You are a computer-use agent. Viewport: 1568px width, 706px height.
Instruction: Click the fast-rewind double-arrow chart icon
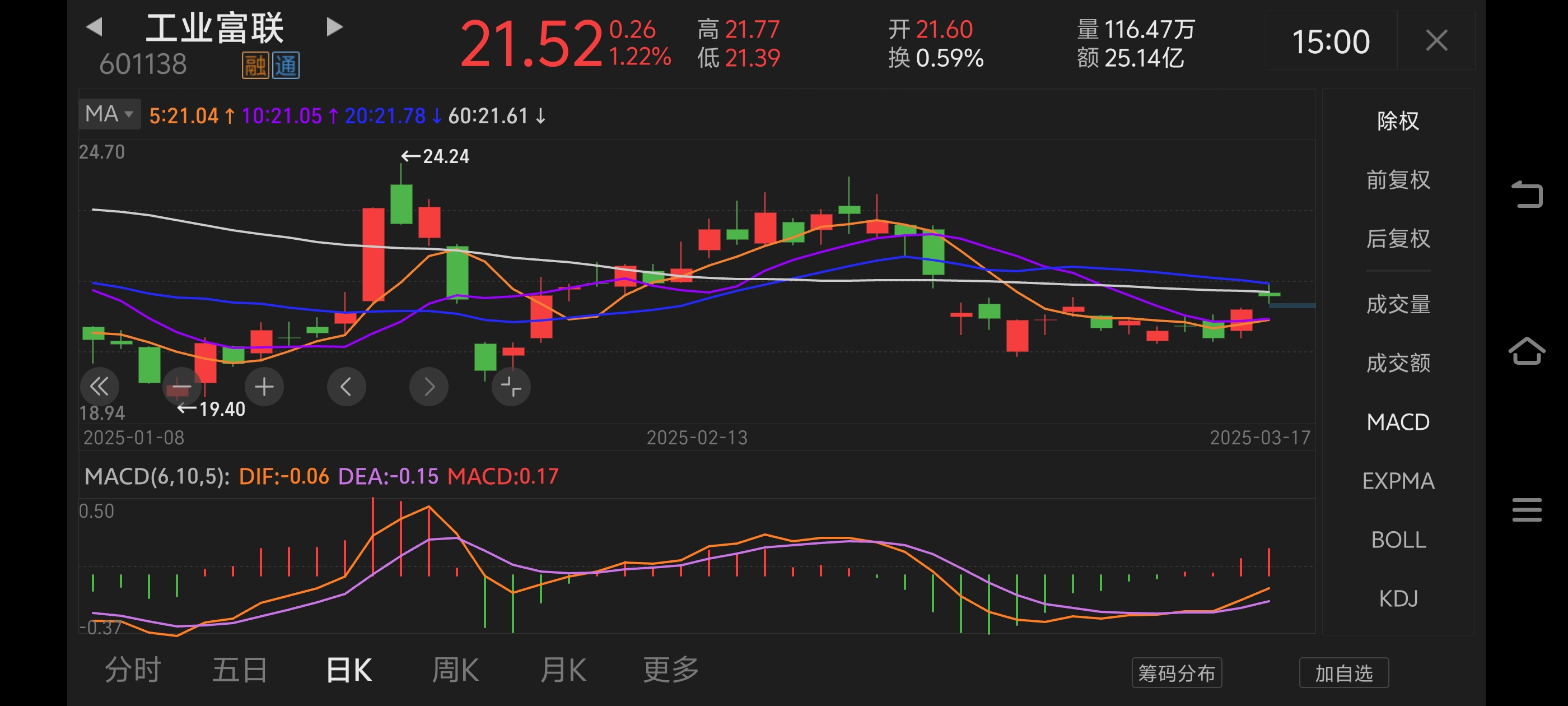[99, 386]
